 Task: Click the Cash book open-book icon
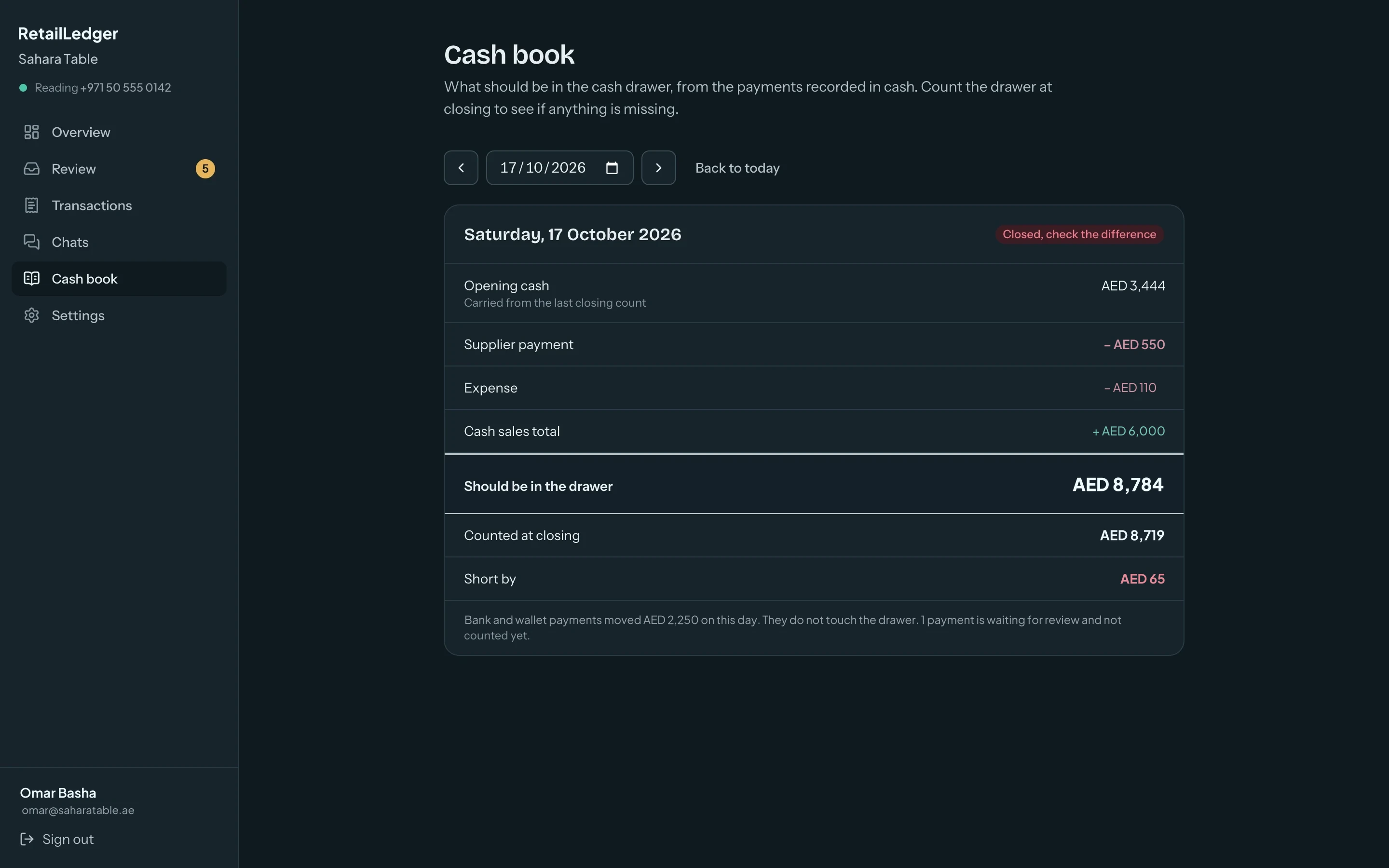coord(31,279)
